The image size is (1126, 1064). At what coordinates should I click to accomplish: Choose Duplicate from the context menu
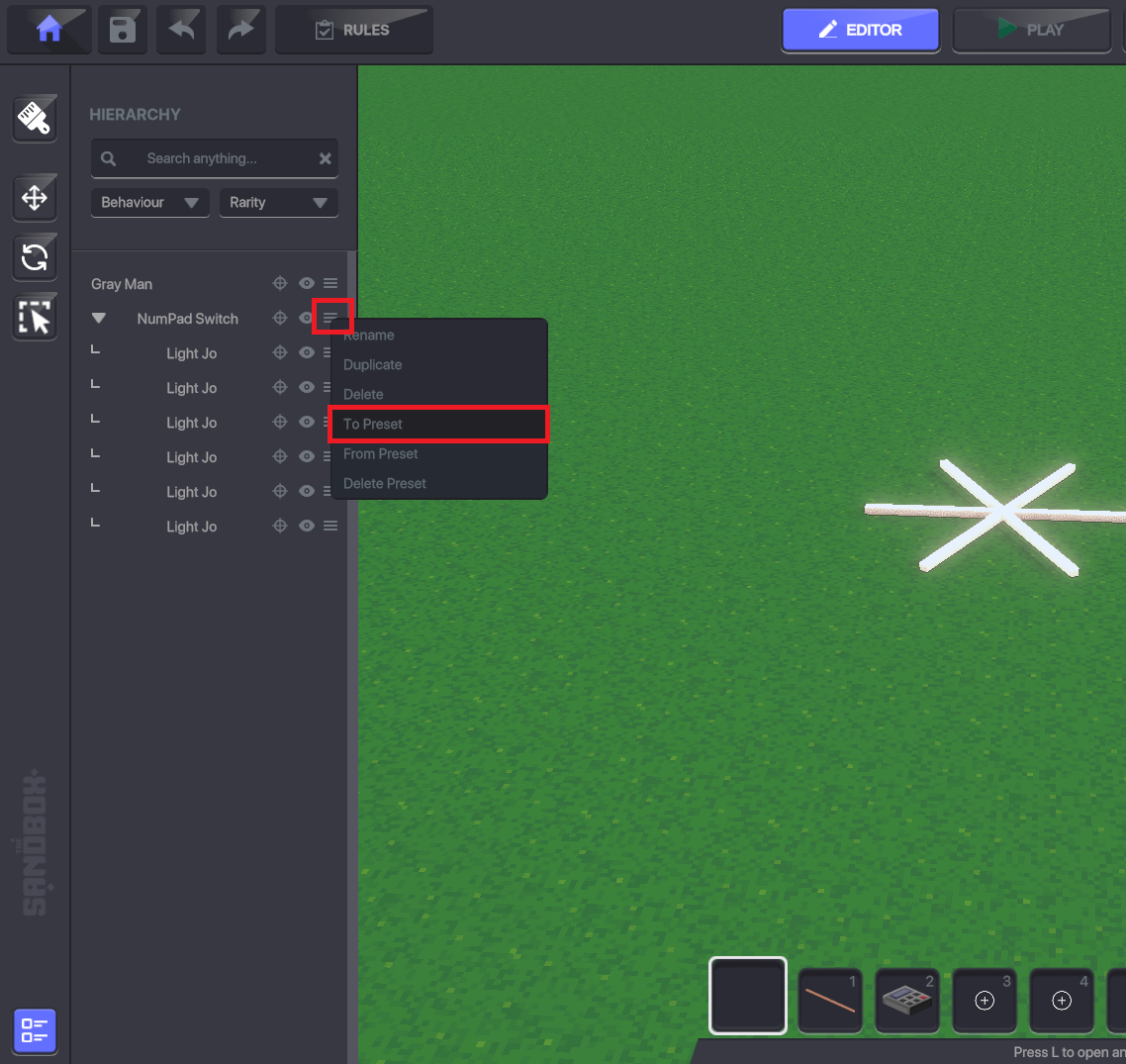tap(373, 365)
